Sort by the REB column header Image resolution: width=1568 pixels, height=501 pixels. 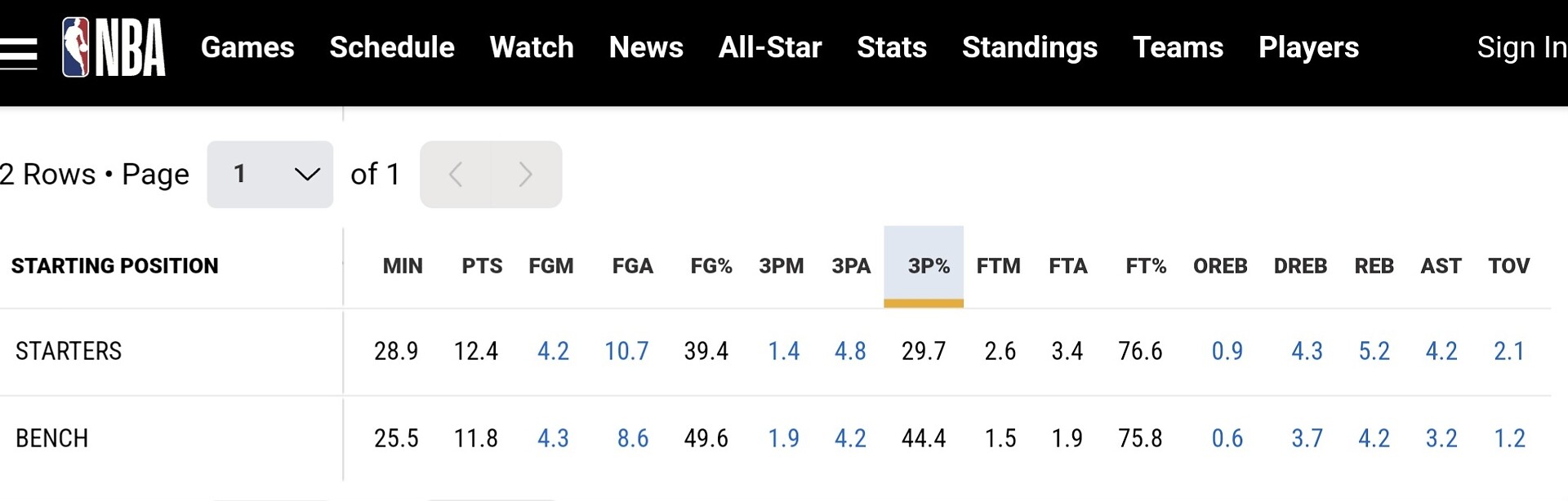pos(1374,266)
